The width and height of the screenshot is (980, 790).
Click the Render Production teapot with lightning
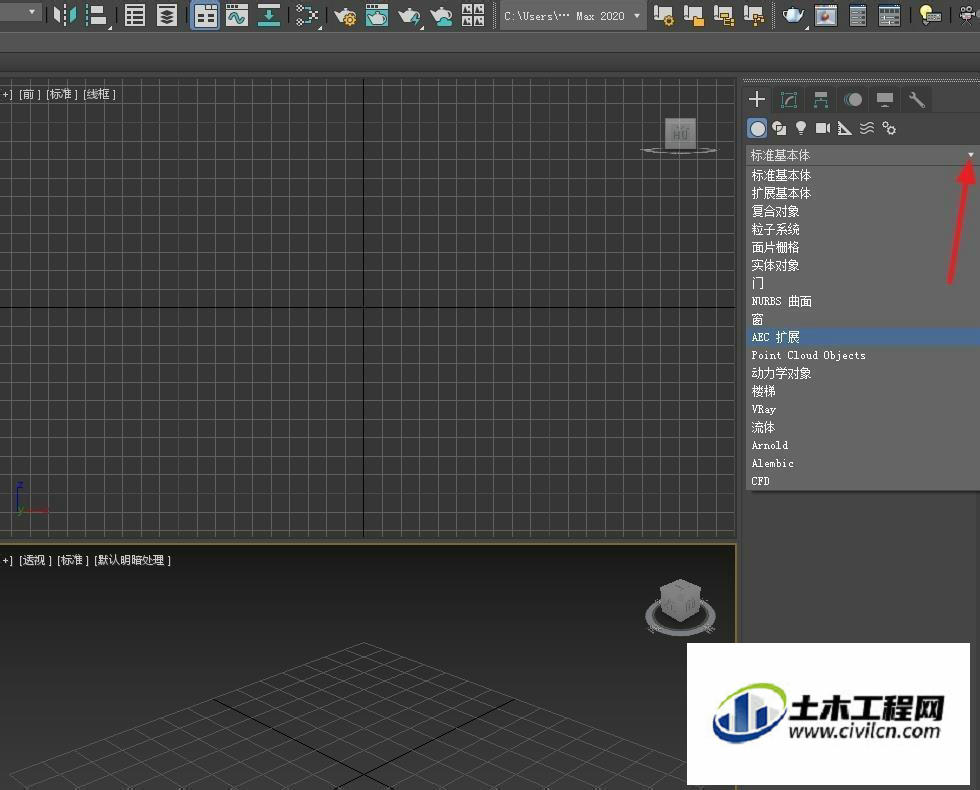click(x=409, y=15)
